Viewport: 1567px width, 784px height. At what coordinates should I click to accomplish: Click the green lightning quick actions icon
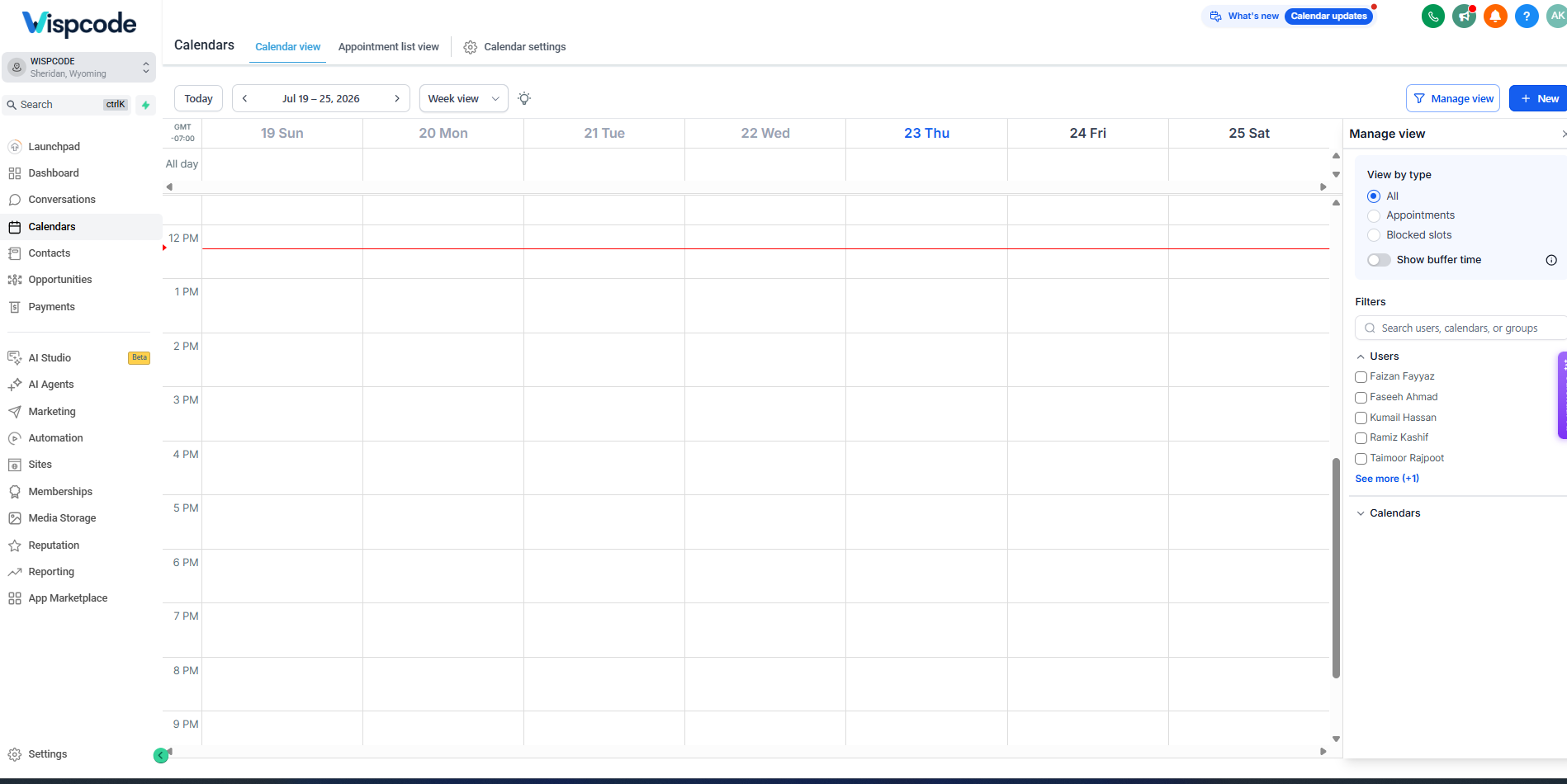click(146, 105)
